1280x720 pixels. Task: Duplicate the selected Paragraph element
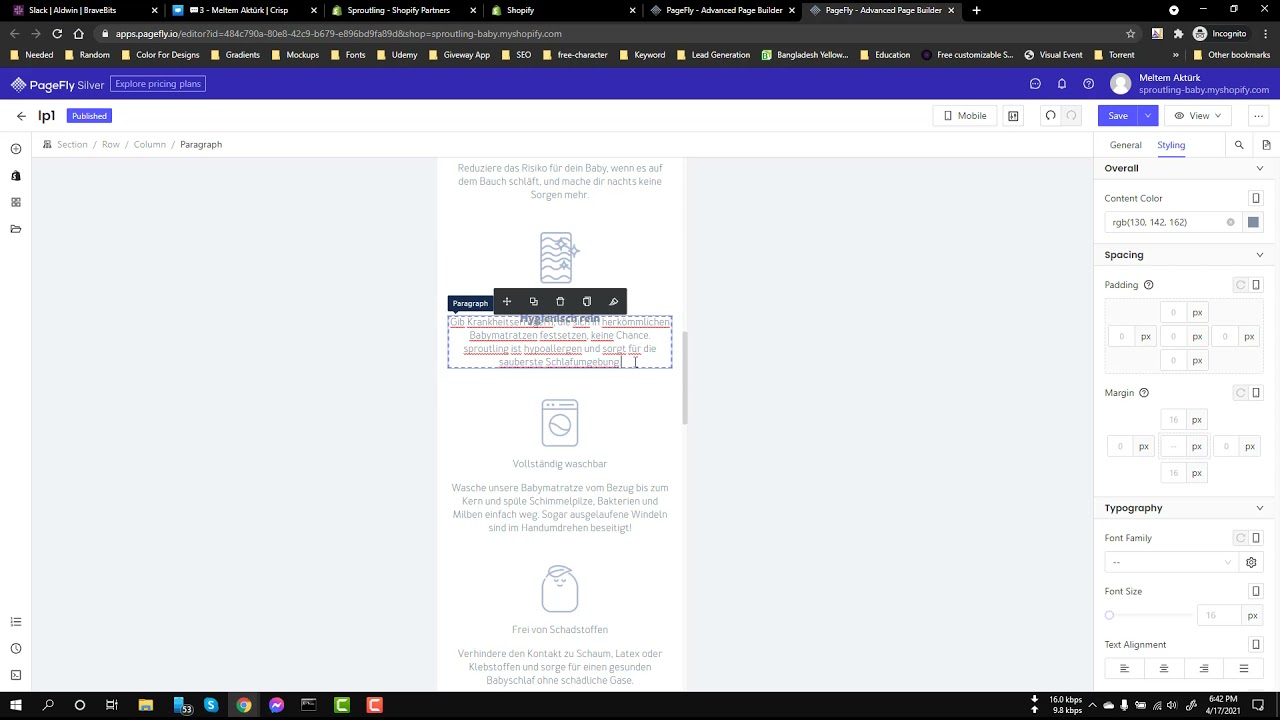click(533, 302)
